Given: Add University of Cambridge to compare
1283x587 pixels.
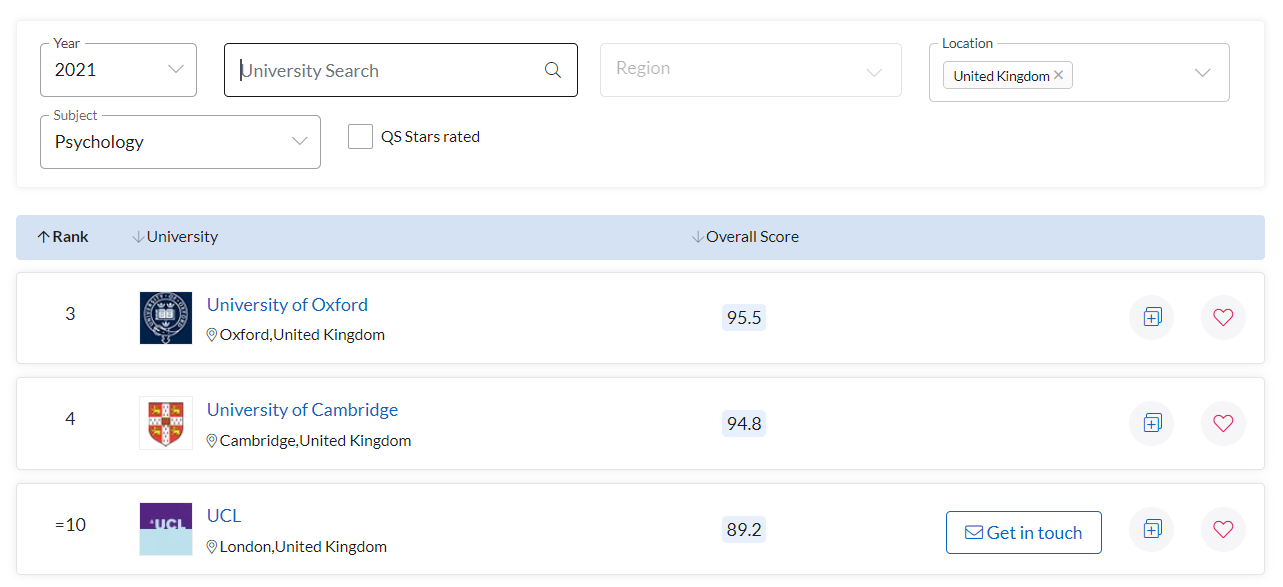Looking at the screenshot, I should tap(1152, 423).
